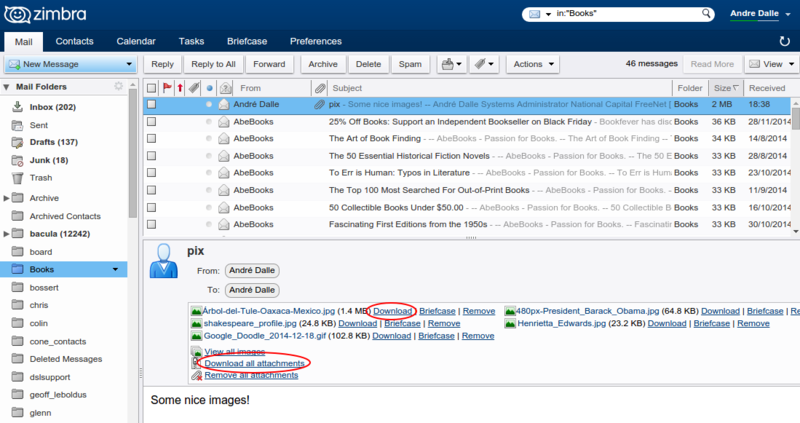This screenshot has height=423, width=800.
Task: Click message list vertical scrollbar
Action: pos(796,118)
